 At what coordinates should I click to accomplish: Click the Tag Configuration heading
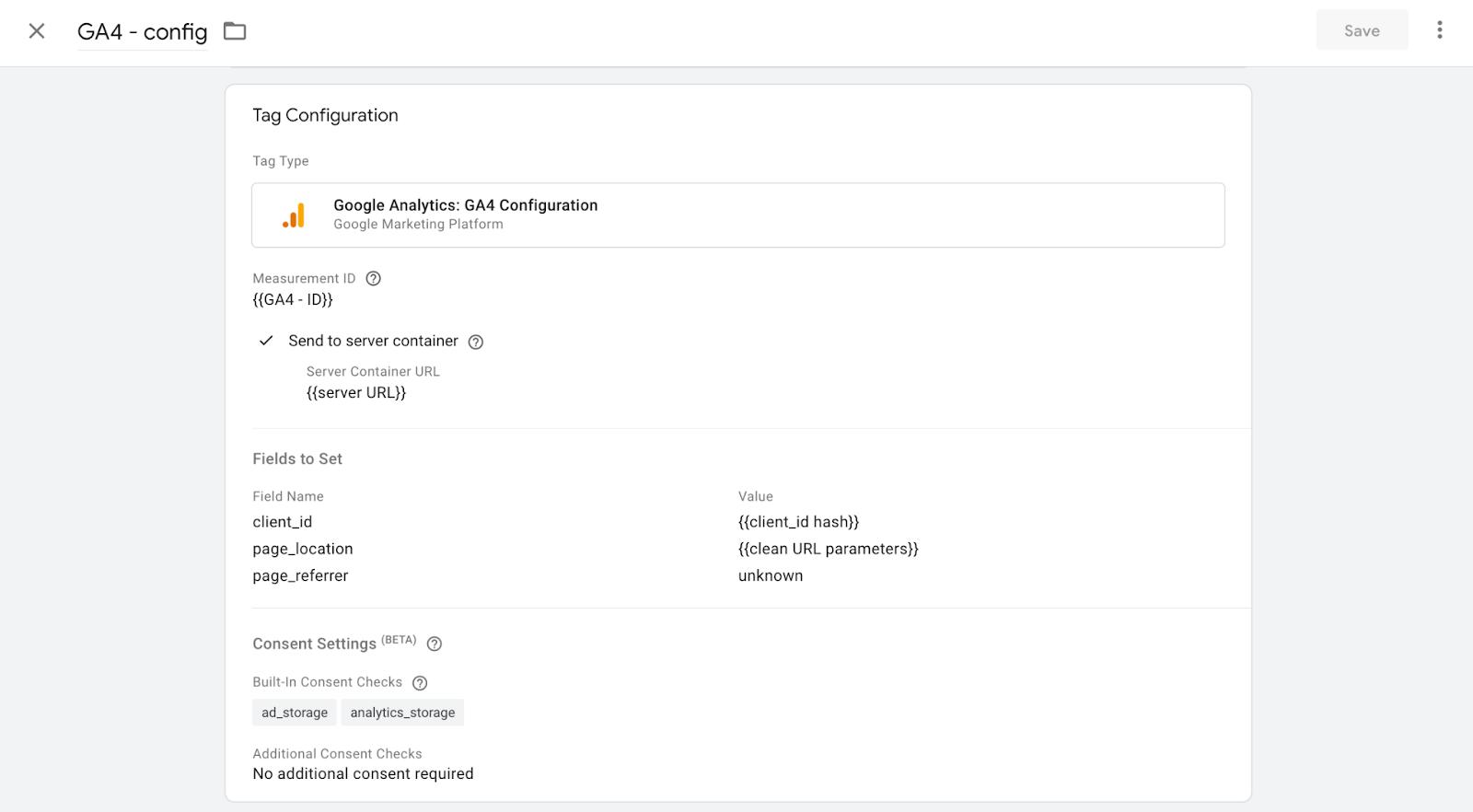point(326,115)
